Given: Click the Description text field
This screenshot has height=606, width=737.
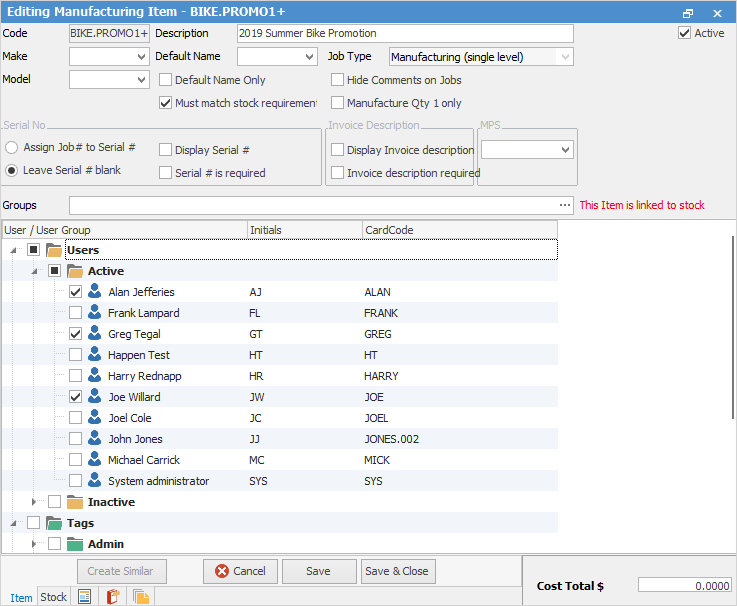Looking at the screenshot, I should coord(405,33).
